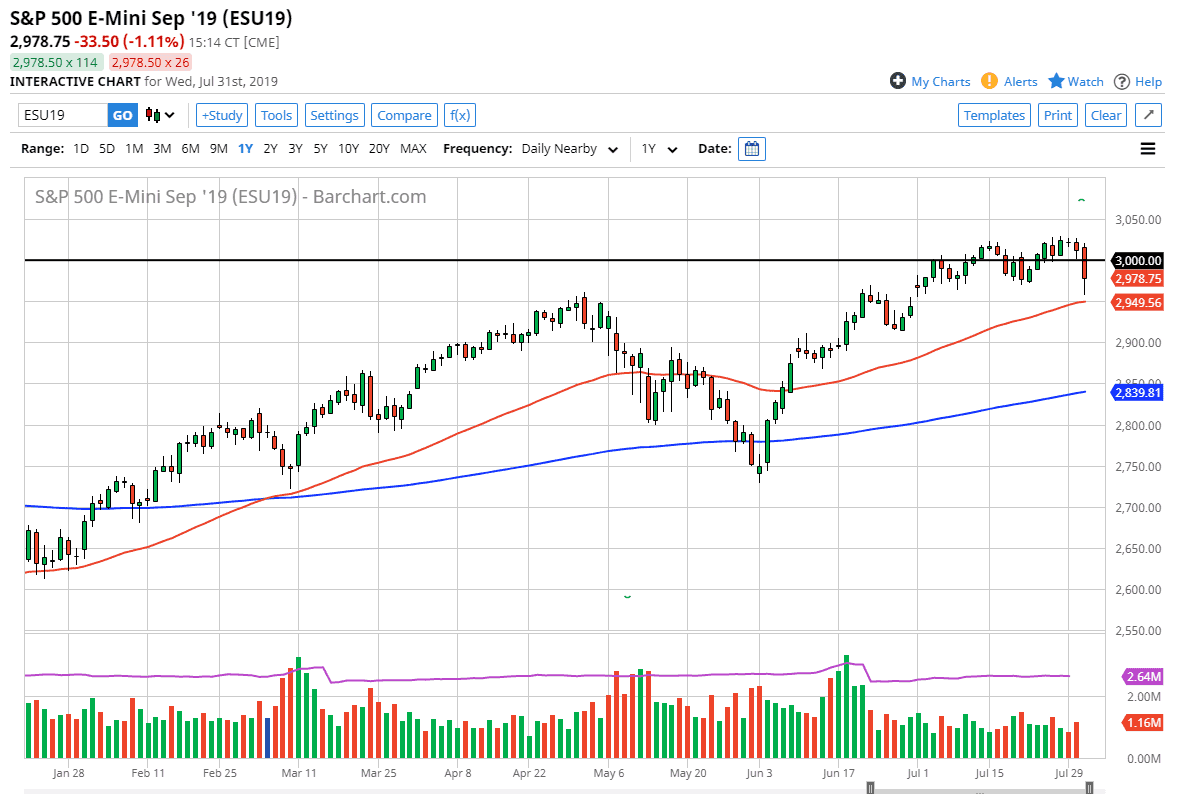Click the Templates button
The image size is (1177, 794).
pyautogui.click(x=994, y=115)
